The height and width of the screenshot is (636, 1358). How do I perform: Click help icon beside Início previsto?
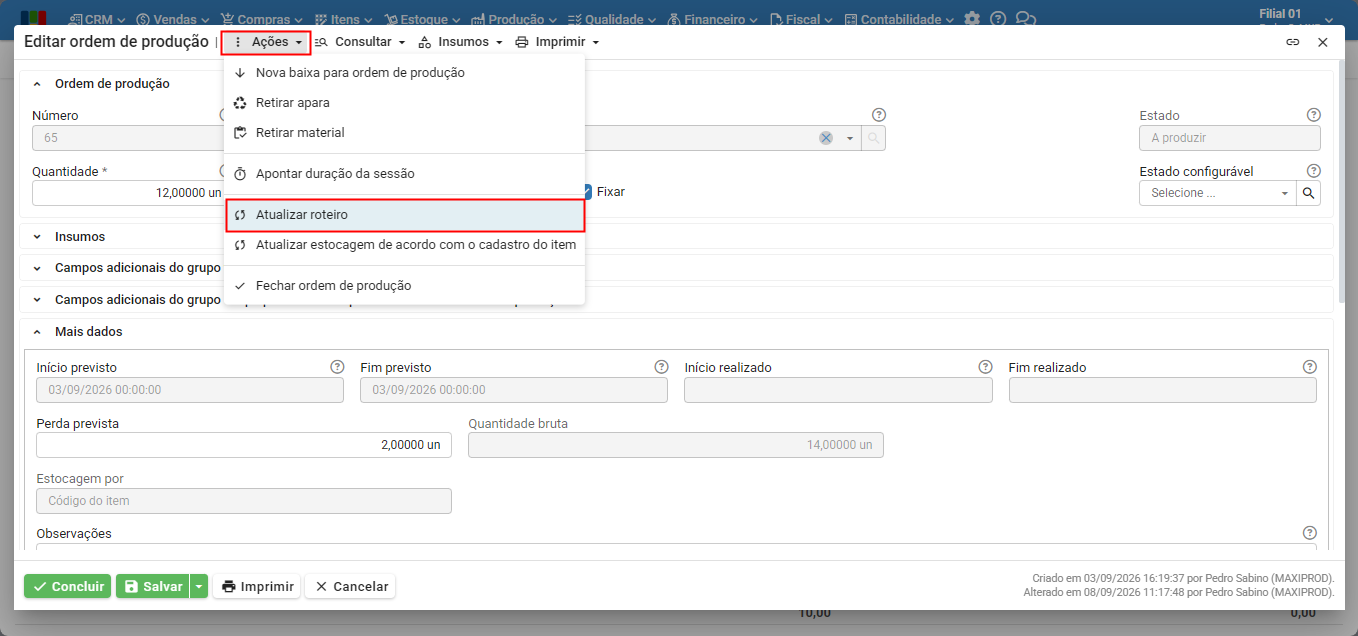click(337, 367)
